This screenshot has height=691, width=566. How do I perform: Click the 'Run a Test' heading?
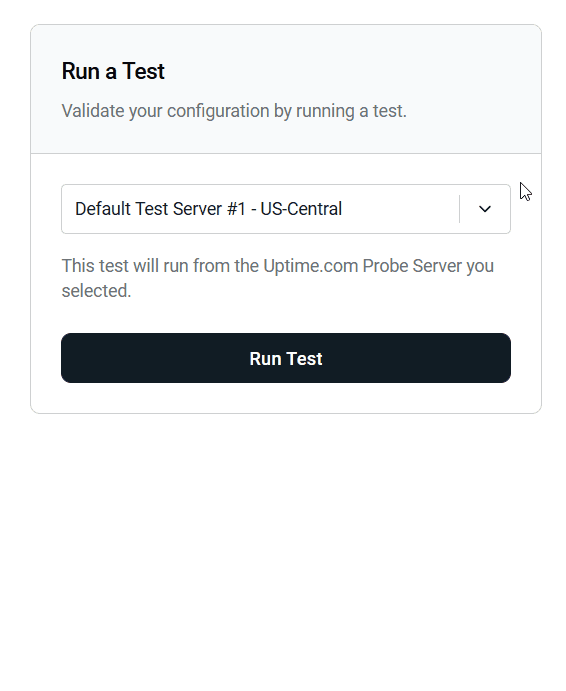pos(113,71)
